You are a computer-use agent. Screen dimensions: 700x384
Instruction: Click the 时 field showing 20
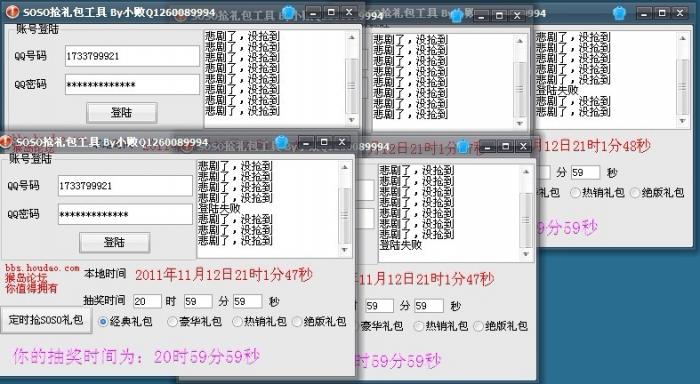click(x=147, y=301)
